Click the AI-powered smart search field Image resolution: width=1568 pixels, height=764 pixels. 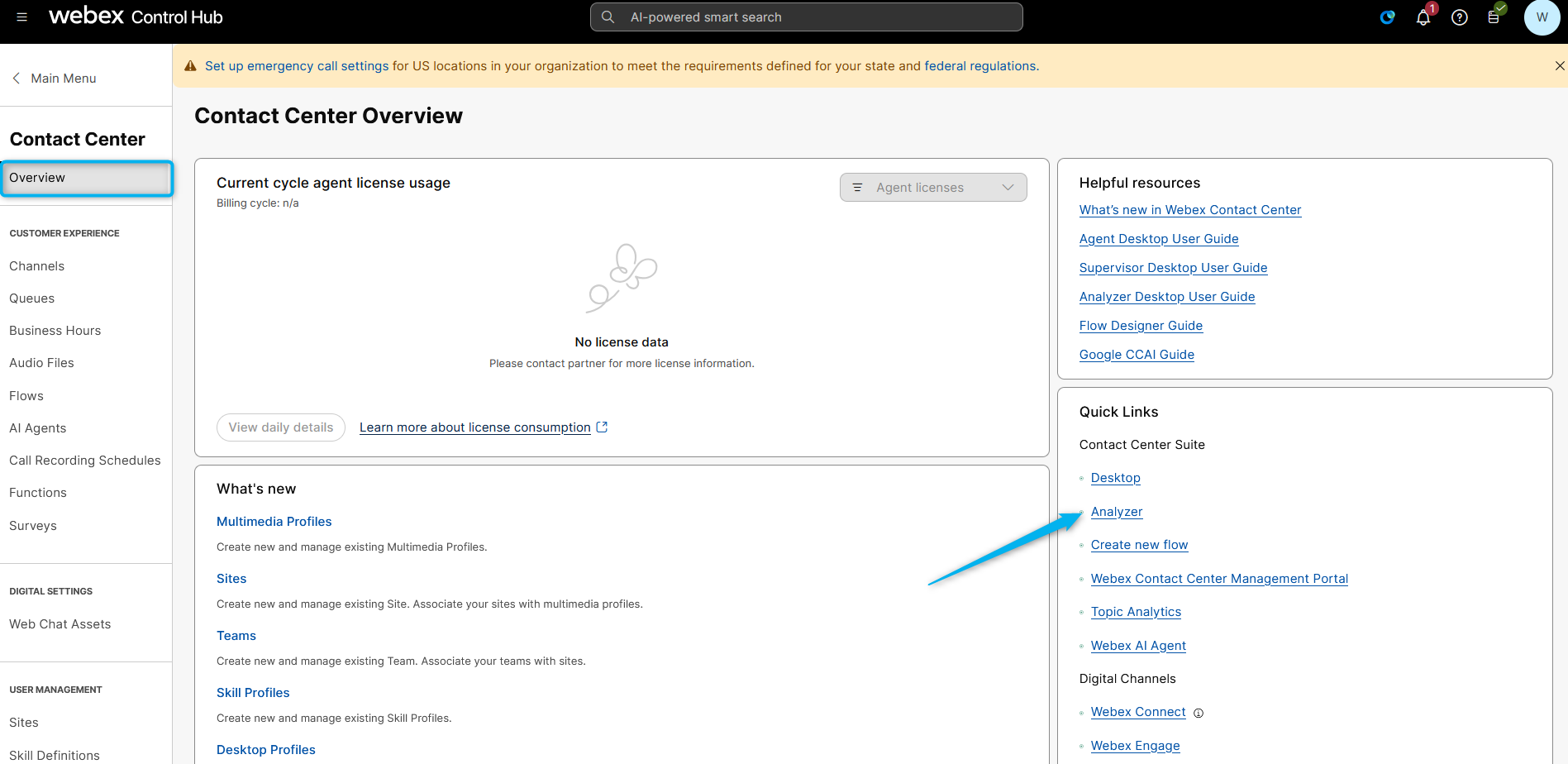(806, 17)
